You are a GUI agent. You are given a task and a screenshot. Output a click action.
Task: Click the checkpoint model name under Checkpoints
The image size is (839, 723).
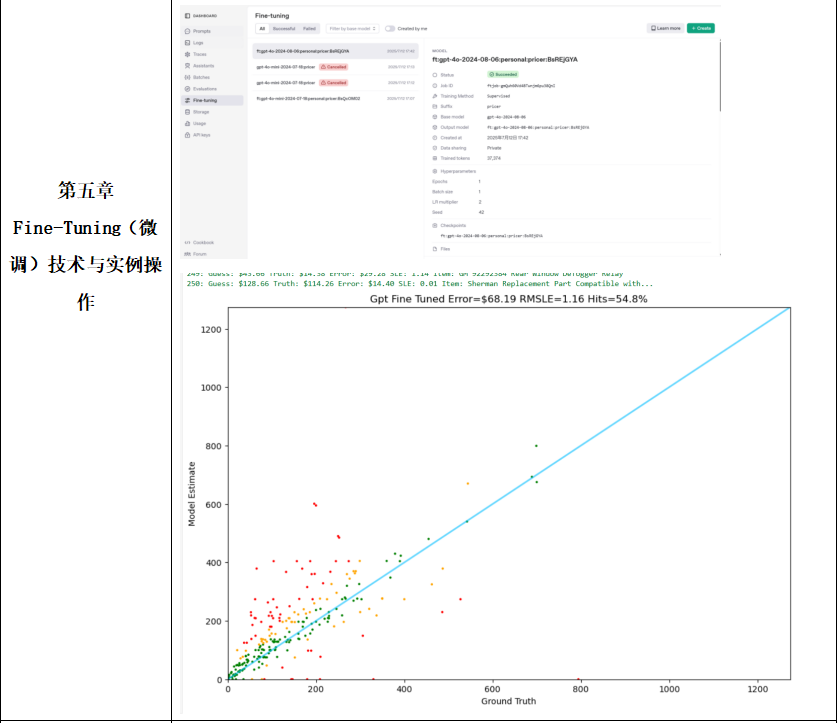pos(491,235)
